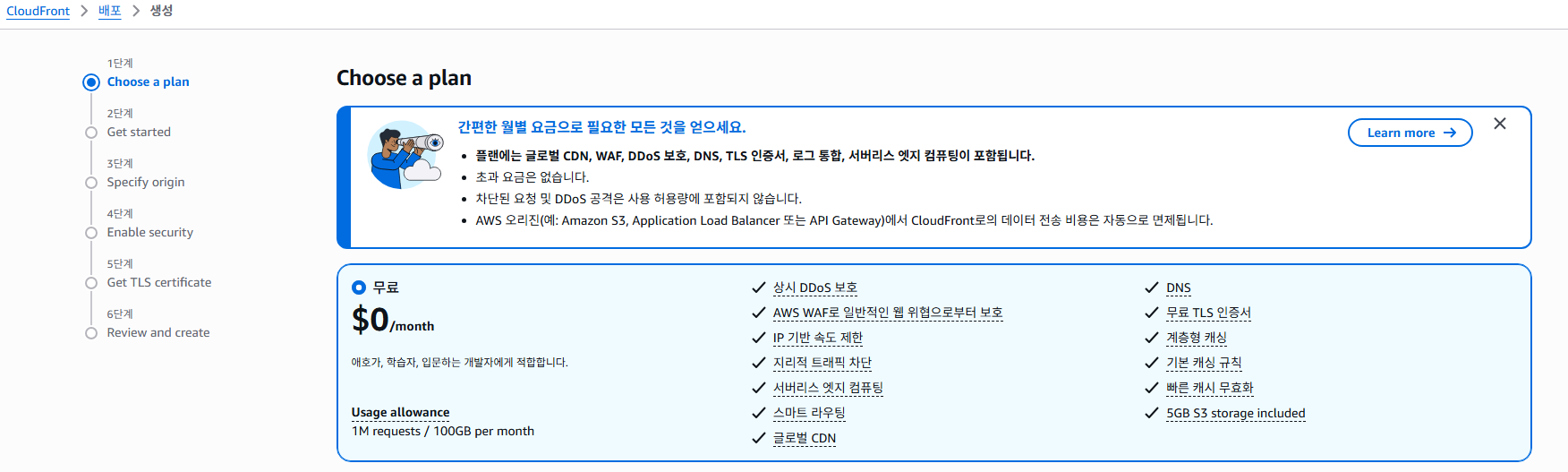
Task: Click the $0/month price text
Action: (393, 320)
